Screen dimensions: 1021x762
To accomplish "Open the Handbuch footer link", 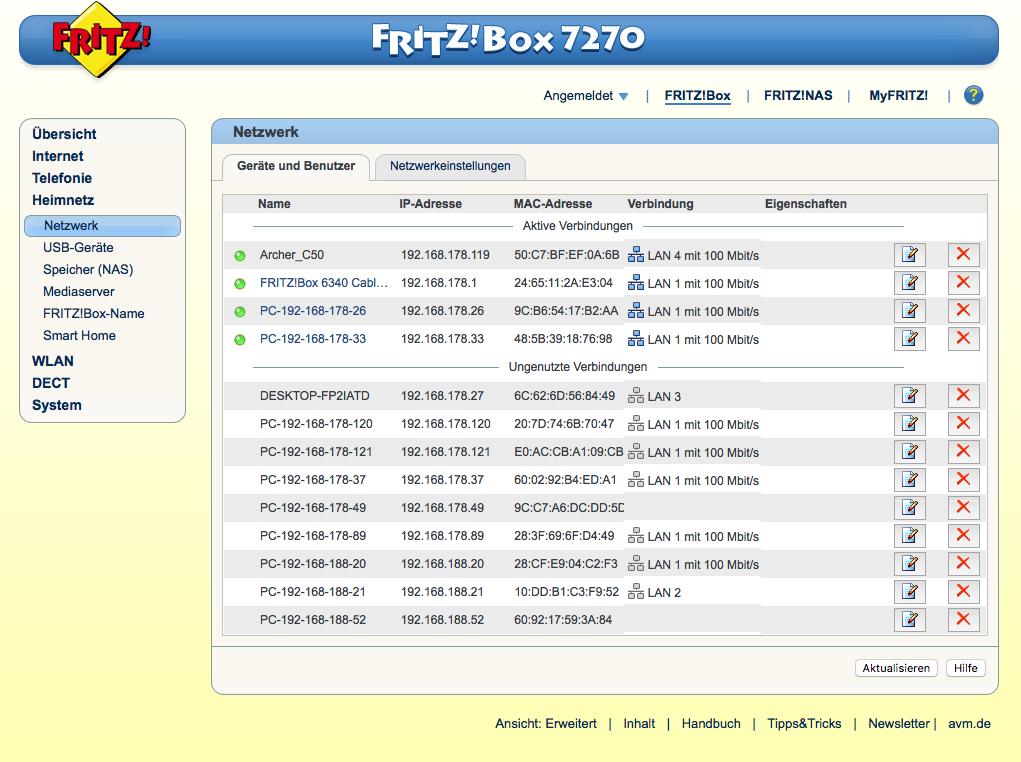I will click(x=711, y=724).
